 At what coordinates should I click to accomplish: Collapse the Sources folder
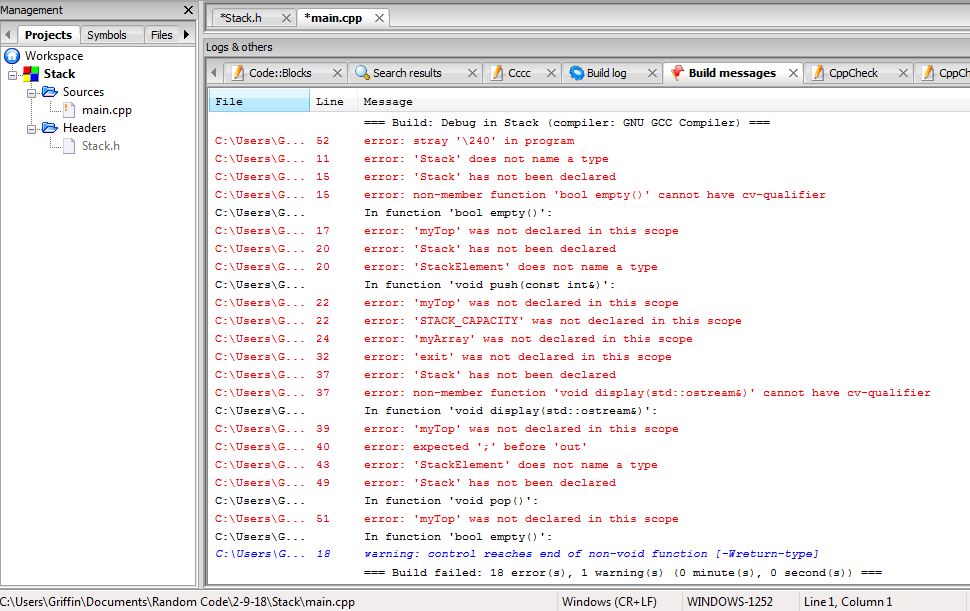pyautogui.click(x=31, y=92)
